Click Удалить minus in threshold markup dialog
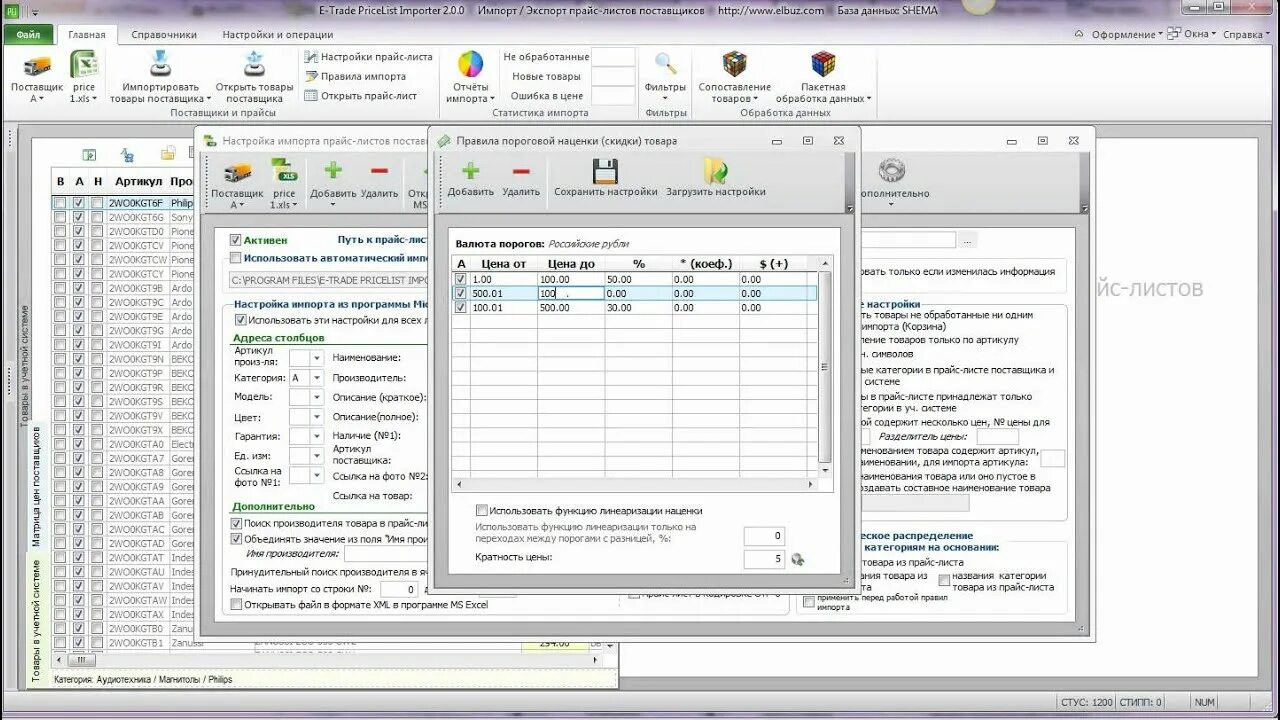Screen dimensions: 1280x720 521,171
